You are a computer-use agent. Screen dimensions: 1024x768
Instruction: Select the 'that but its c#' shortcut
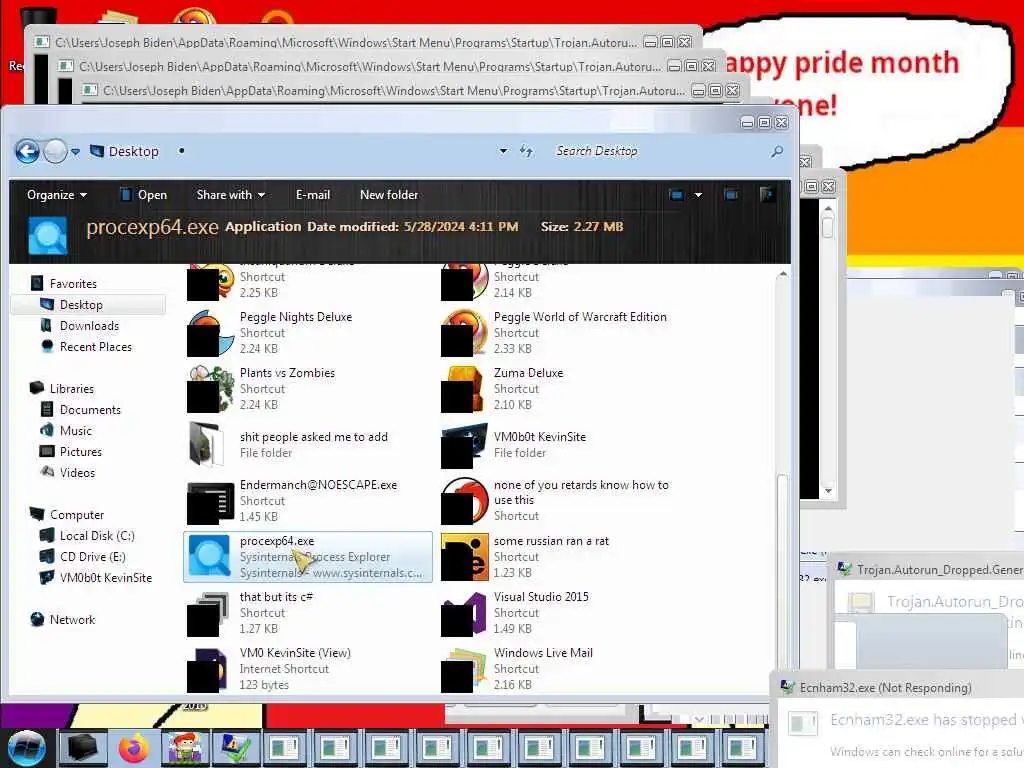(x=307, y=613)
